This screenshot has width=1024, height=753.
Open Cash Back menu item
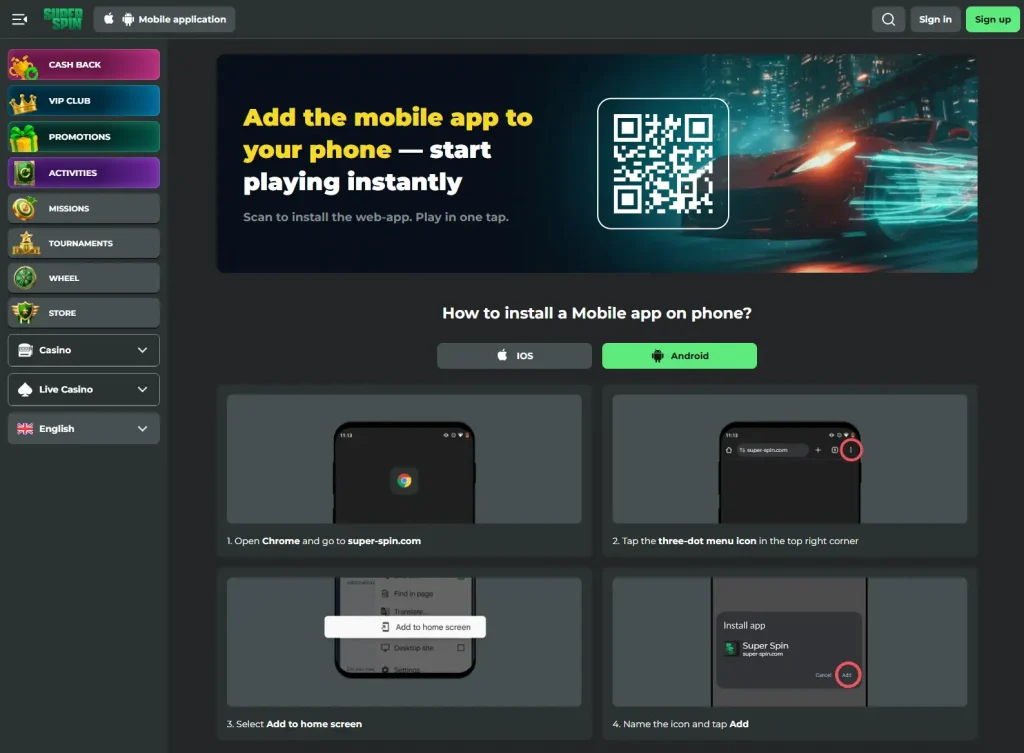pos(84,65)
